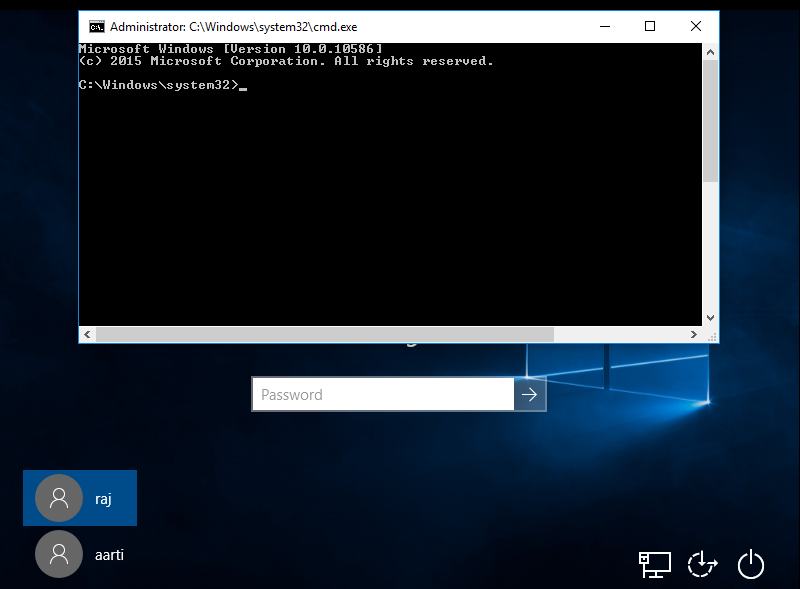Minimize the cmd.exe window
The width and height of the screenshot is (800, 589).
pos(605,26)
